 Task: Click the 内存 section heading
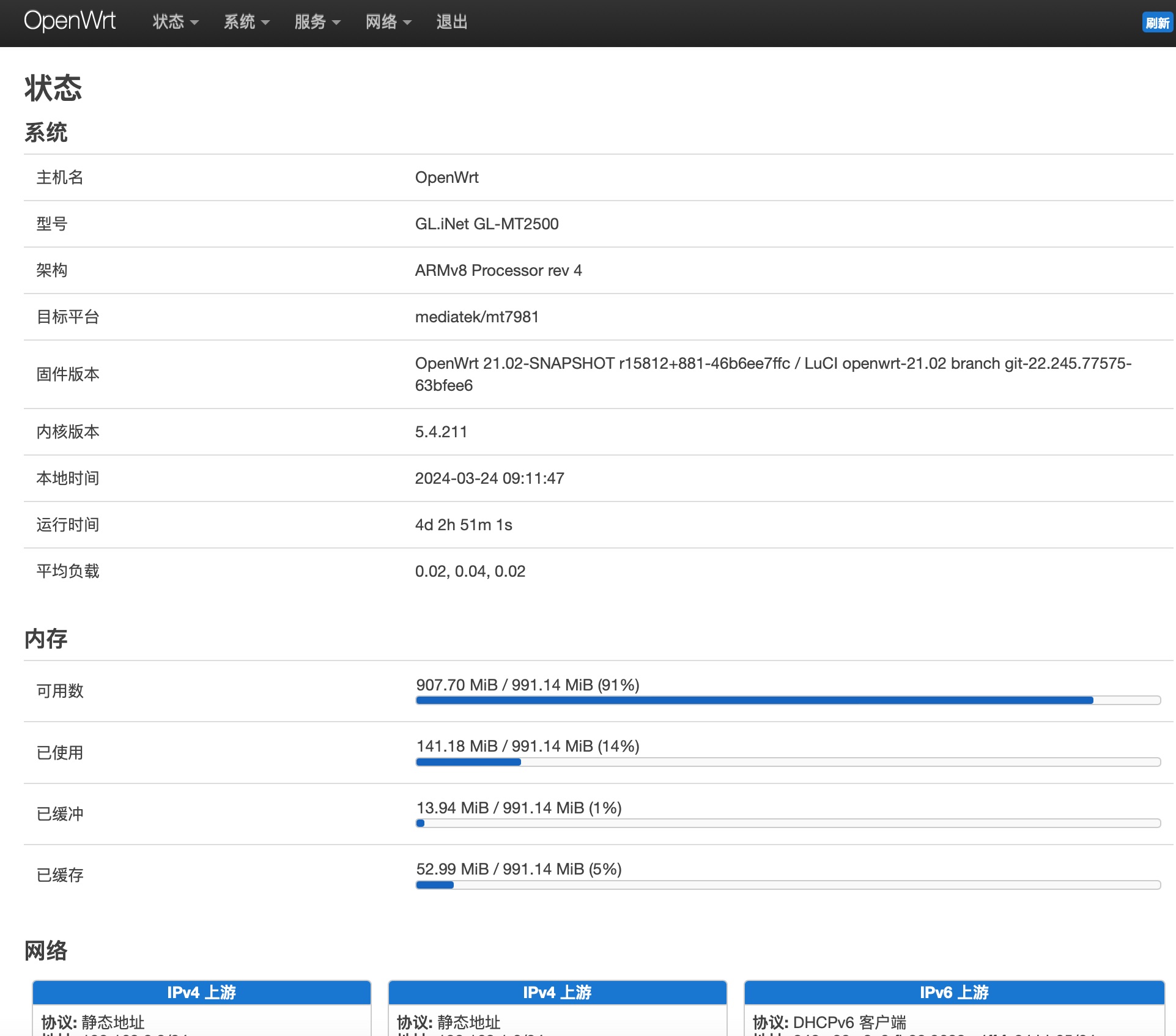(x=46, y=638)
